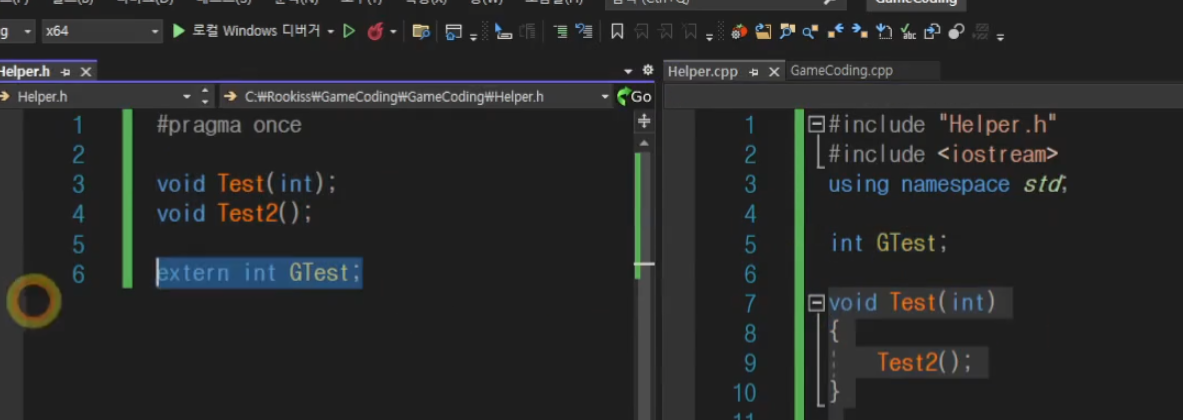Click 'void Test(int);' declaration in Helper.h
The height and width of the screenshot is (420, 1183).
click(x=246, y=184)
